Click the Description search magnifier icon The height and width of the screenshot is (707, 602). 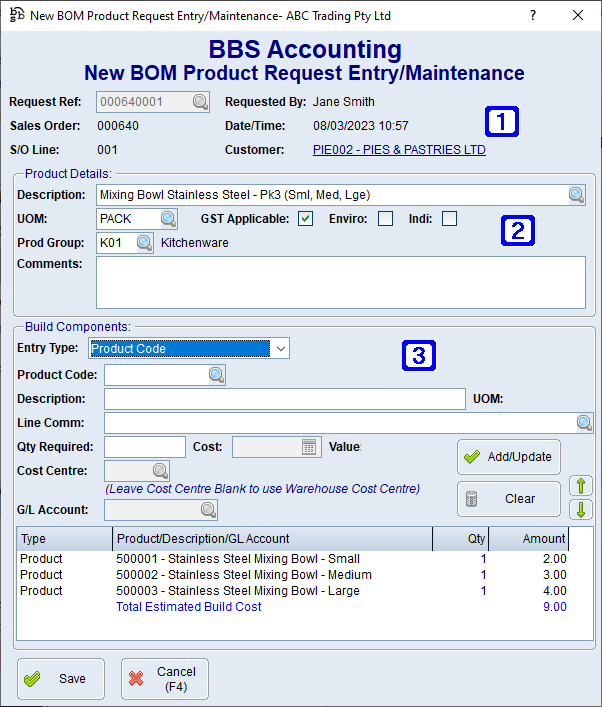coord(577,195)
